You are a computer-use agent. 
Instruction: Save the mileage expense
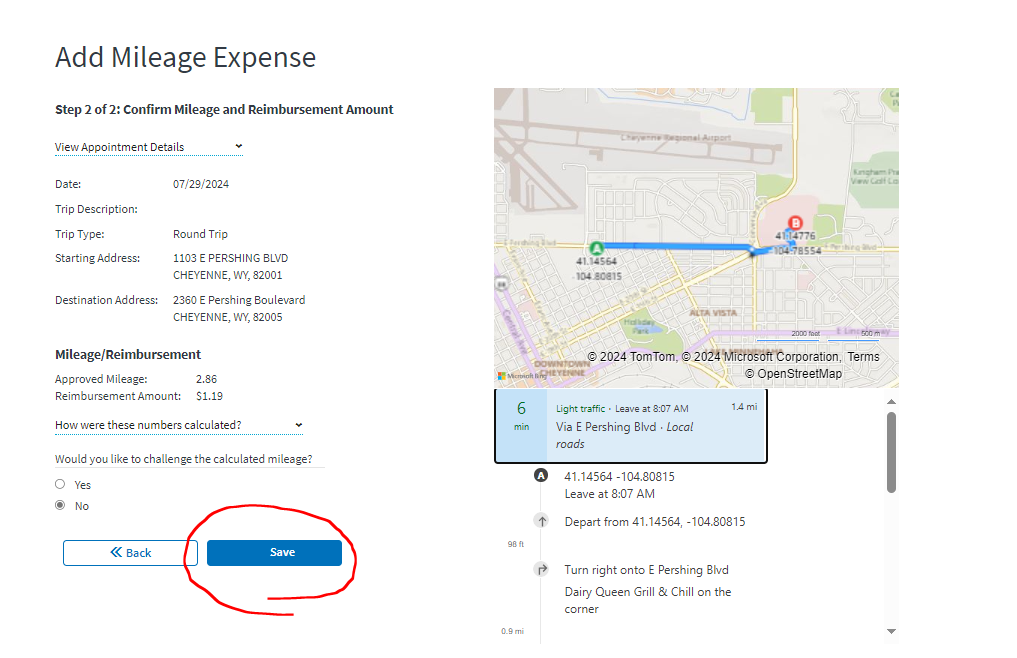[x=274, y=553]
